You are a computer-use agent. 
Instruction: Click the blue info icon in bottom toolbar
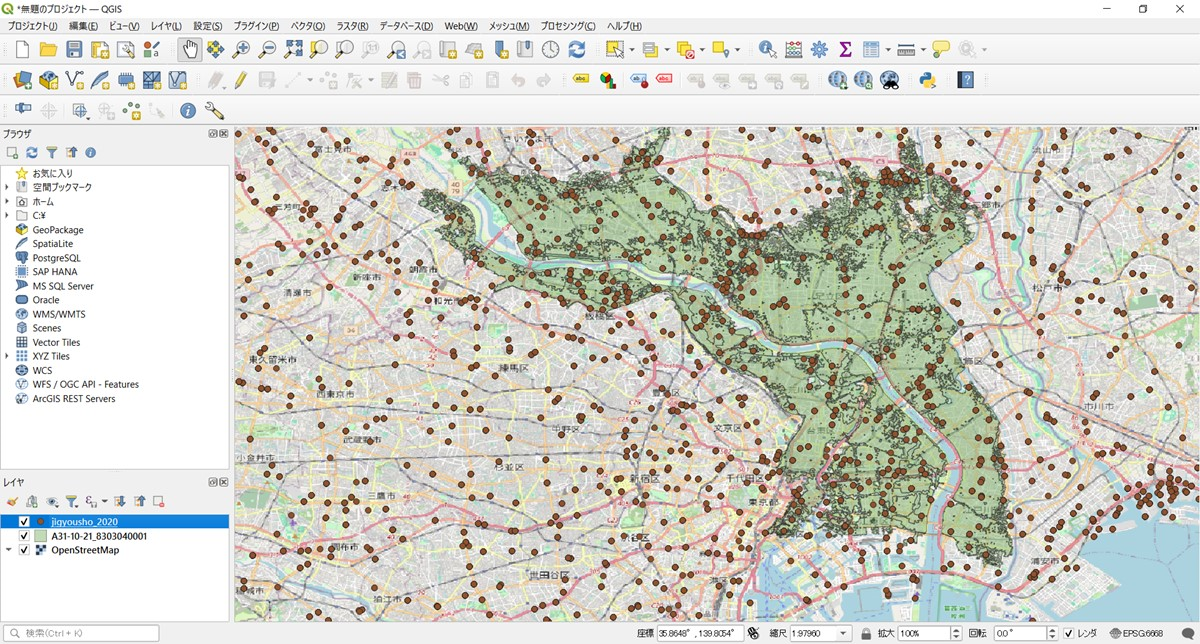click(x=187, y=111)
